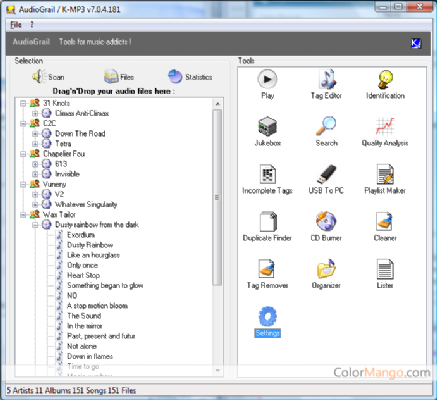Open the Play tool

point(267,84)
